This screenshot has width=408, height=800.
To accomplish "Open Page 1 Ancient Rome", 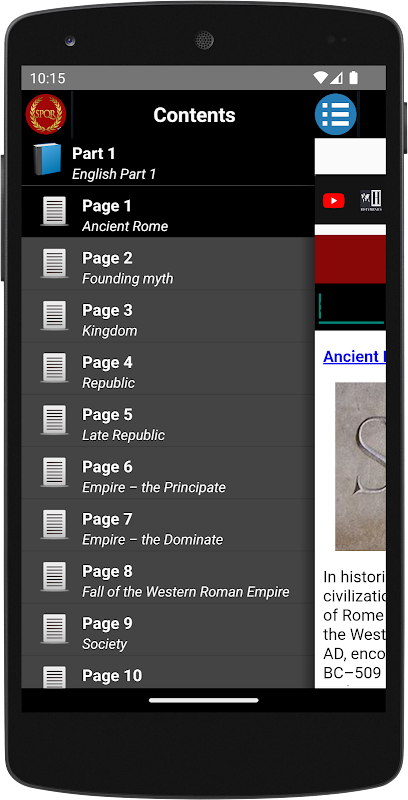I will point(168,212).
